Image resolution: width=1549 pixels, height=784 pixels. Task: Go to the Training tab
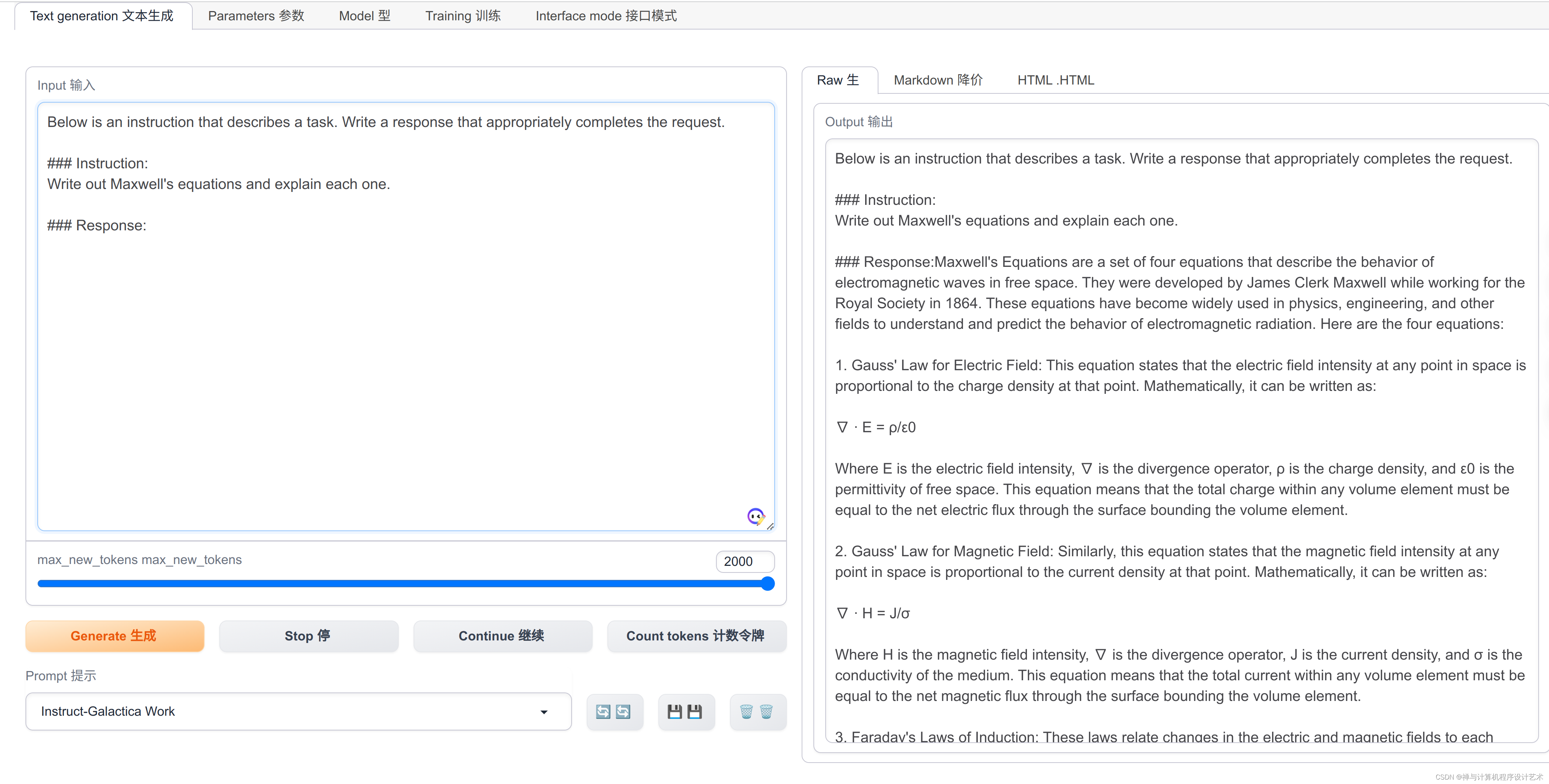pyautogui.click(x=462, y=16)
